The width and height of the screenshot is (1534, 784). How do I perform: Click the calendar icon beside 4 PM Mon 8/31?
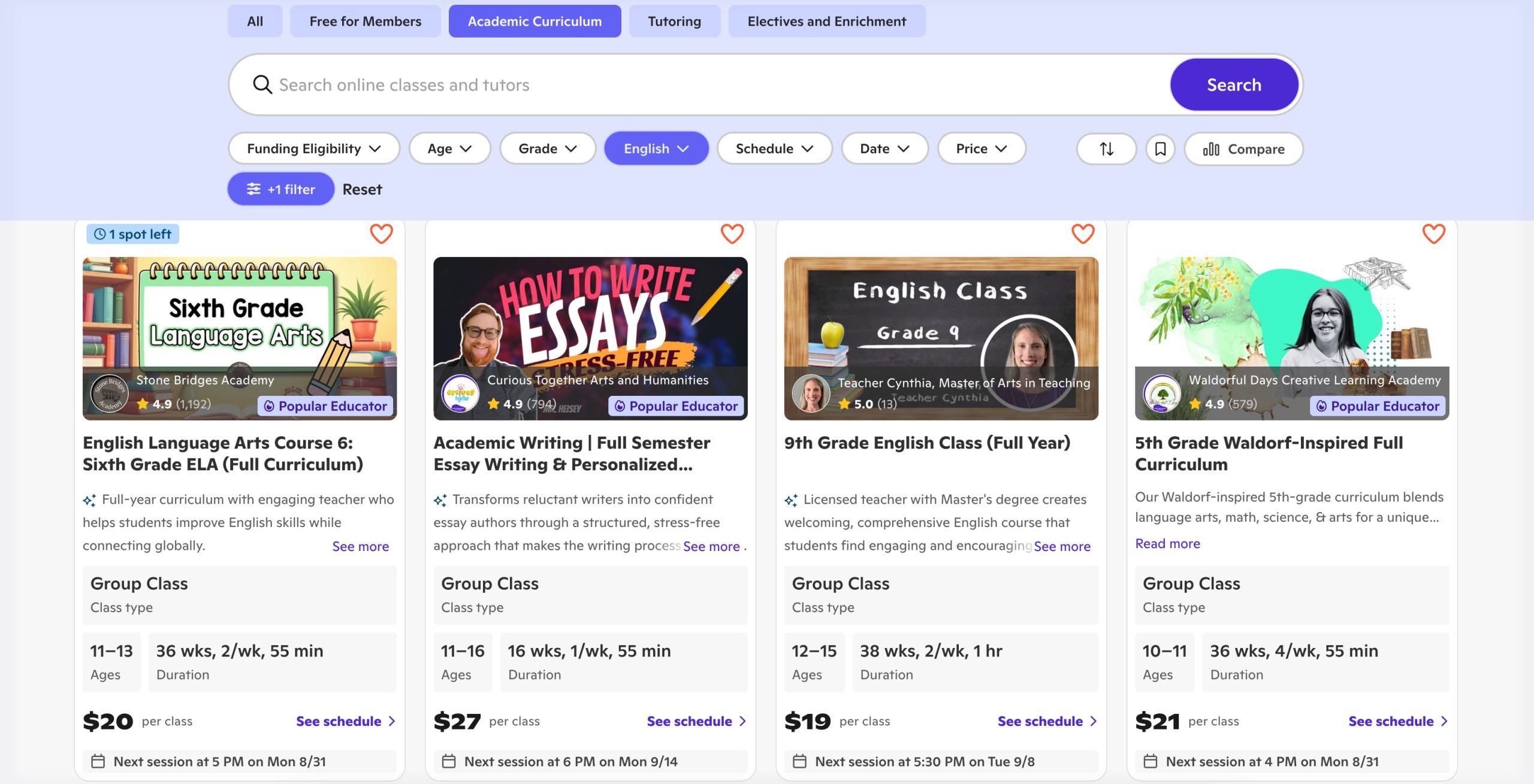click(x=1150, y=761)
